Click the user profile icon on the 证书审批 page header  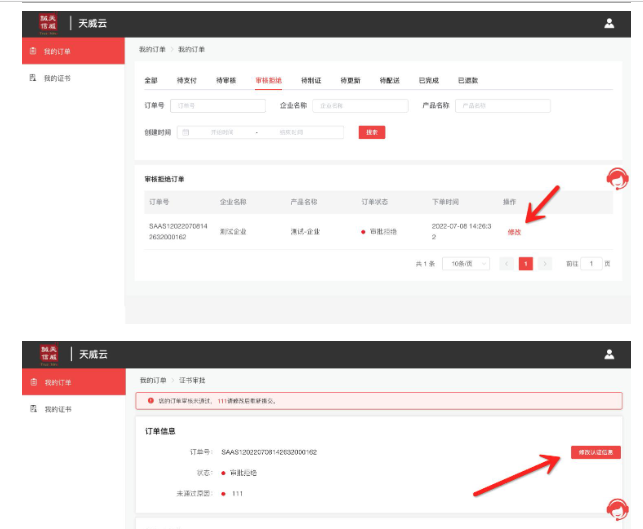[609, 354]
